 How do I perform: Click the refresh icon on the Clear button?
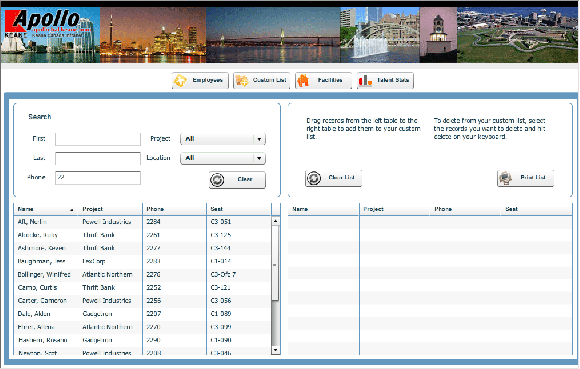[217, 180]
